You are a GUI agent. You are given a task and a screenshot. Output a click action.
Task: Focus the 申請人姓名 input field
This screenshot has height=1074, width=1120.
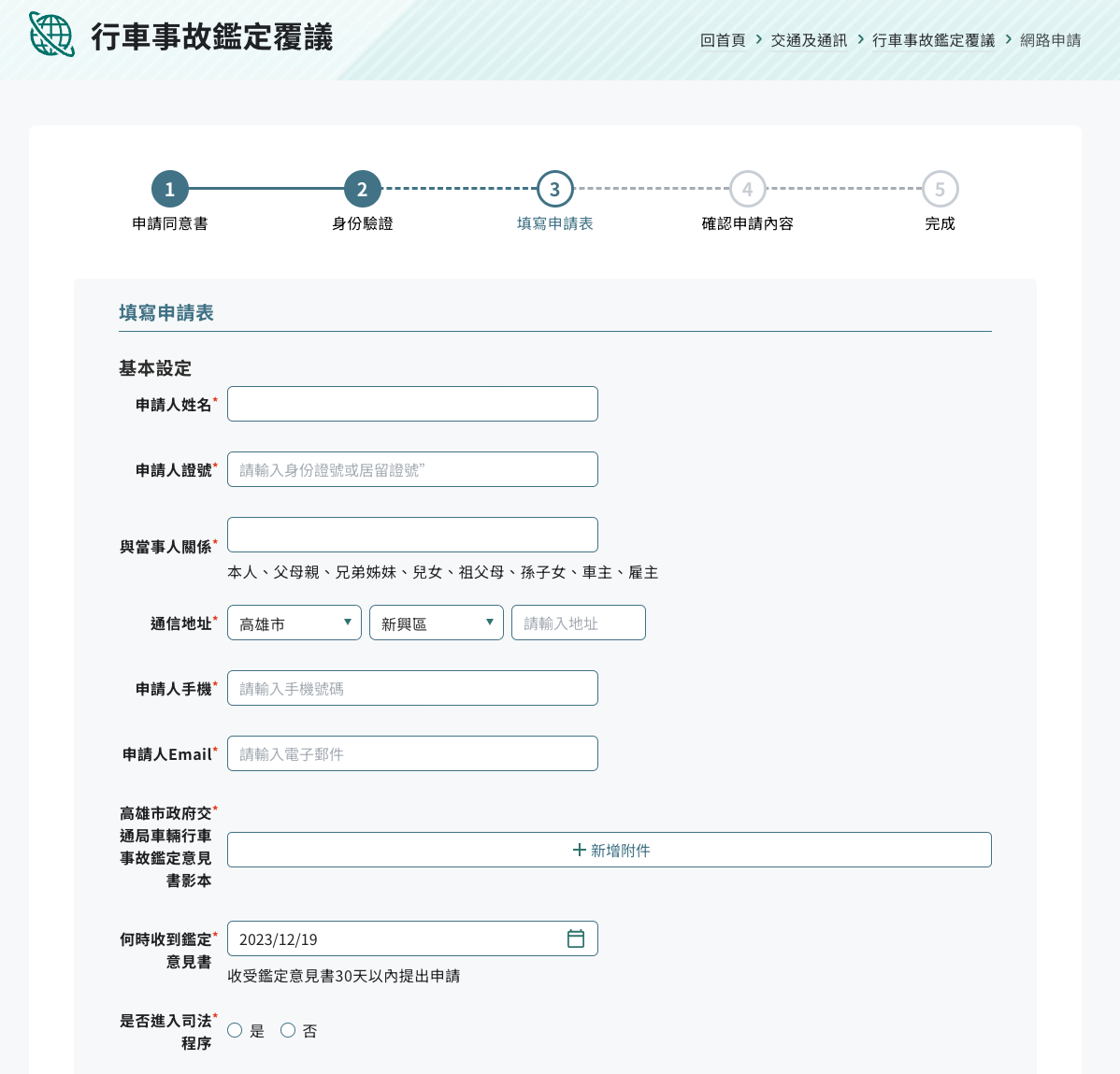[x=412, y=404]
